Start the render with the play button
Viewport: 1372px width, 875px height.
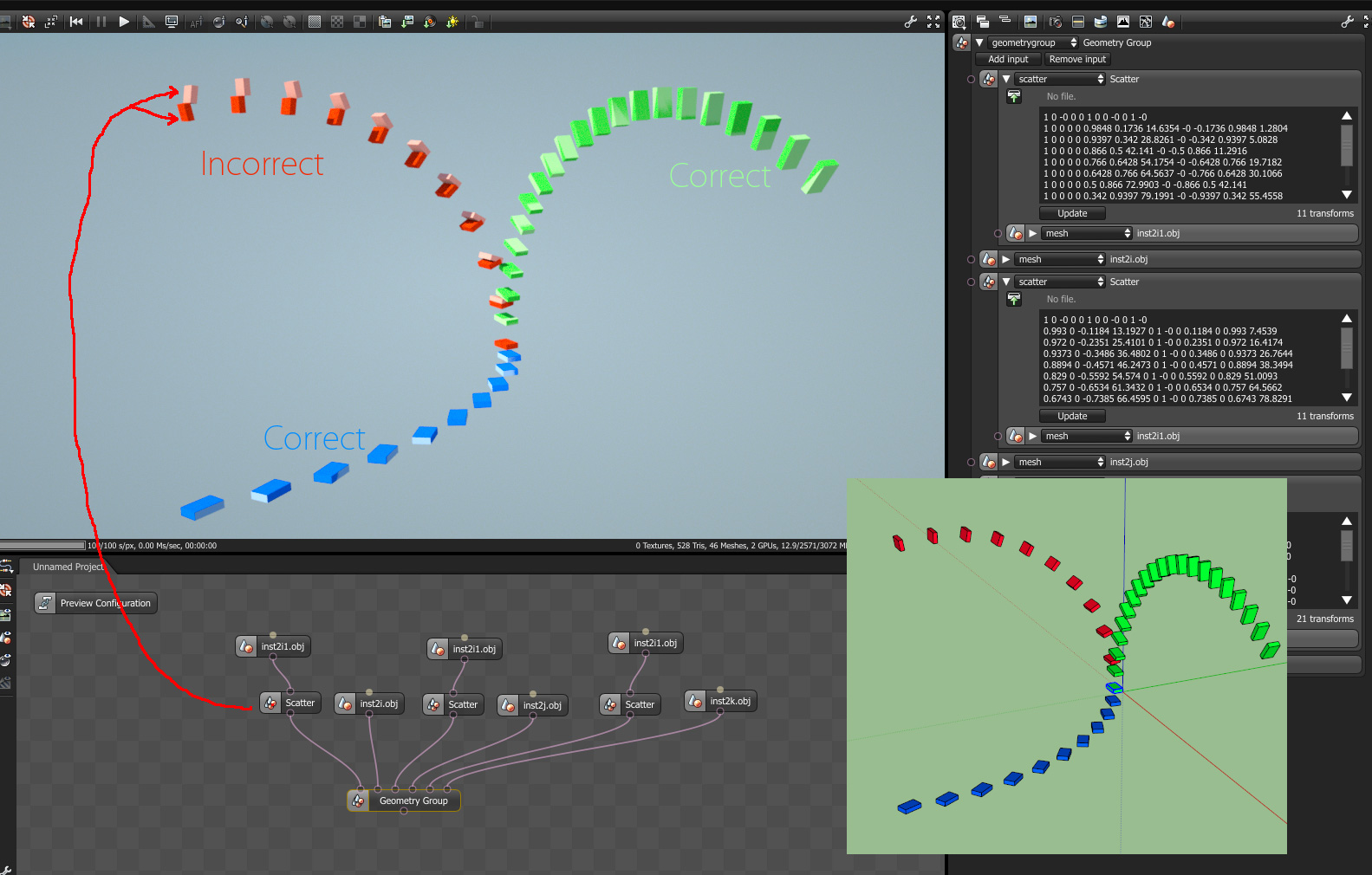click(x=124, y=22)
